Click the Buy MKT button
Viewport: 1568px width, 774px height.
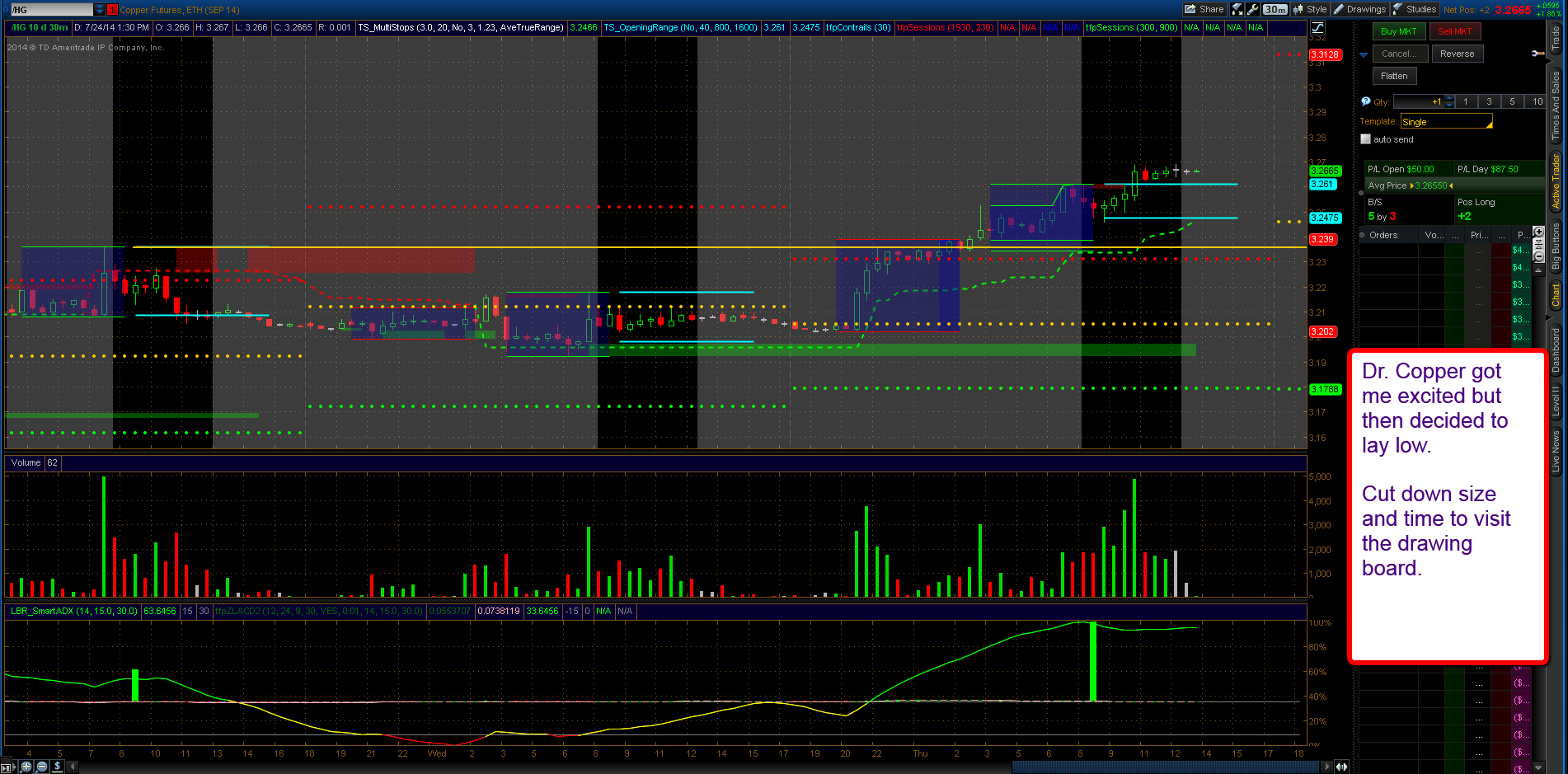tap(1398, 31)
